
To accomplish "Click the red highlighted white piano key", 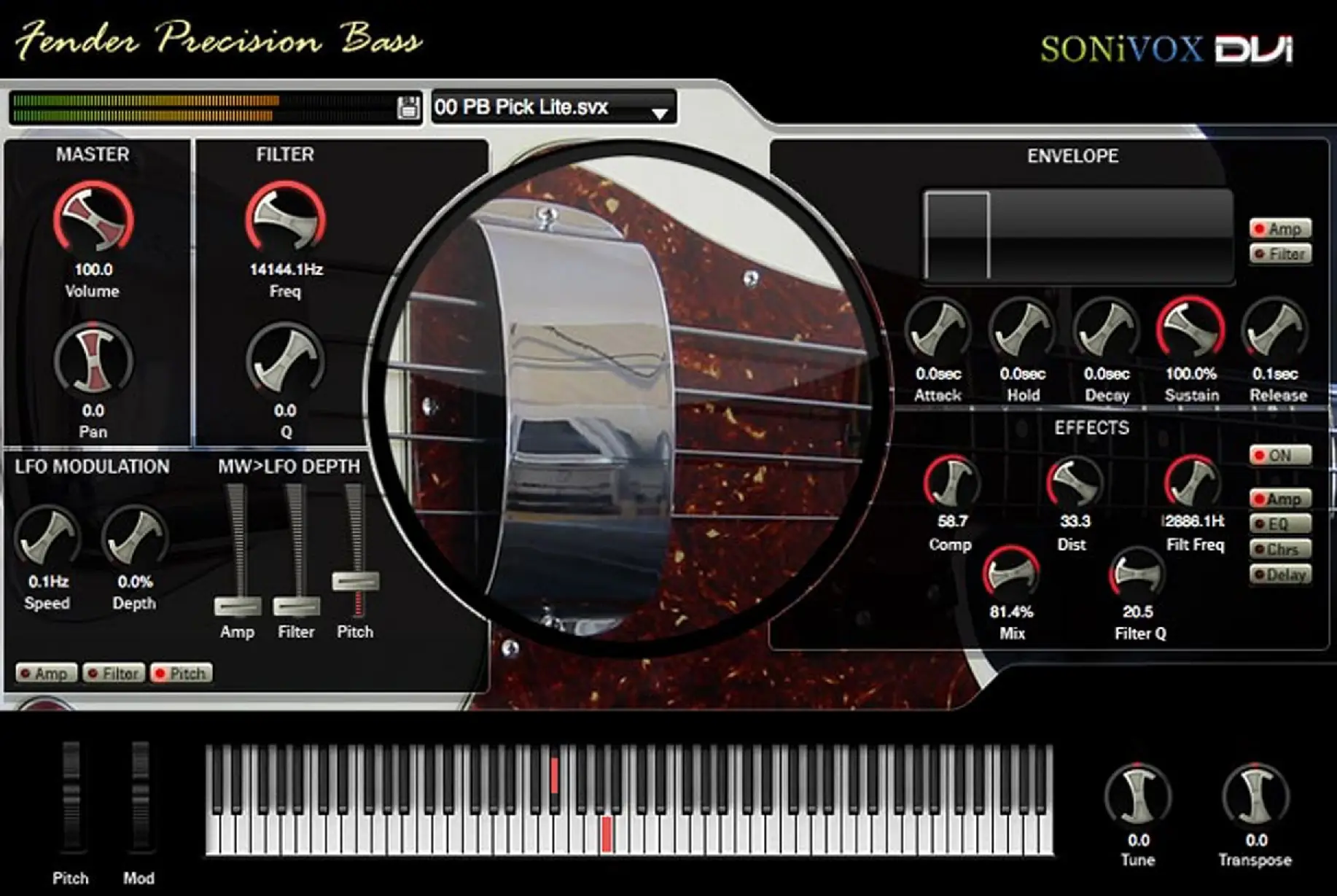I will point(607,834).
